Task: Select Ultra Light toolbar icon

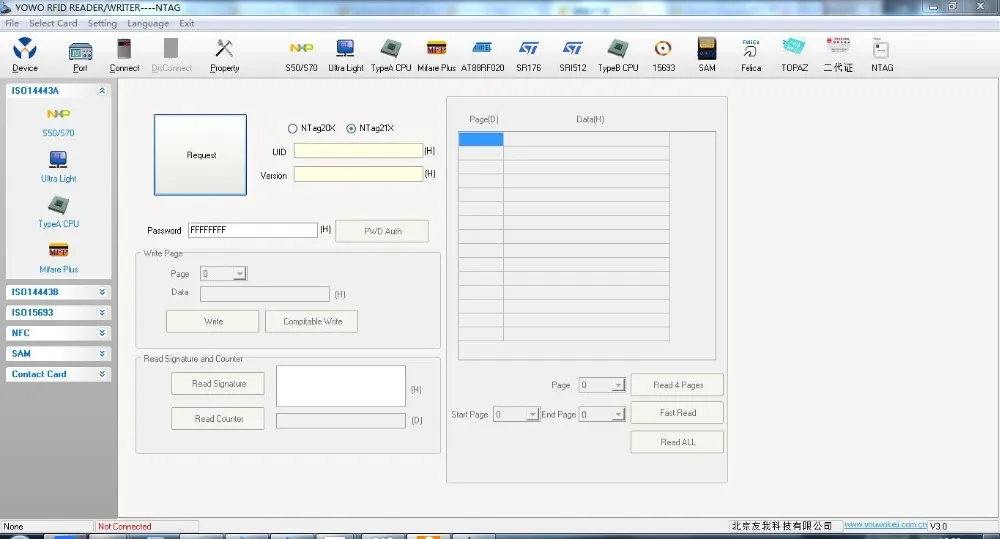Action: click(346, 54)
